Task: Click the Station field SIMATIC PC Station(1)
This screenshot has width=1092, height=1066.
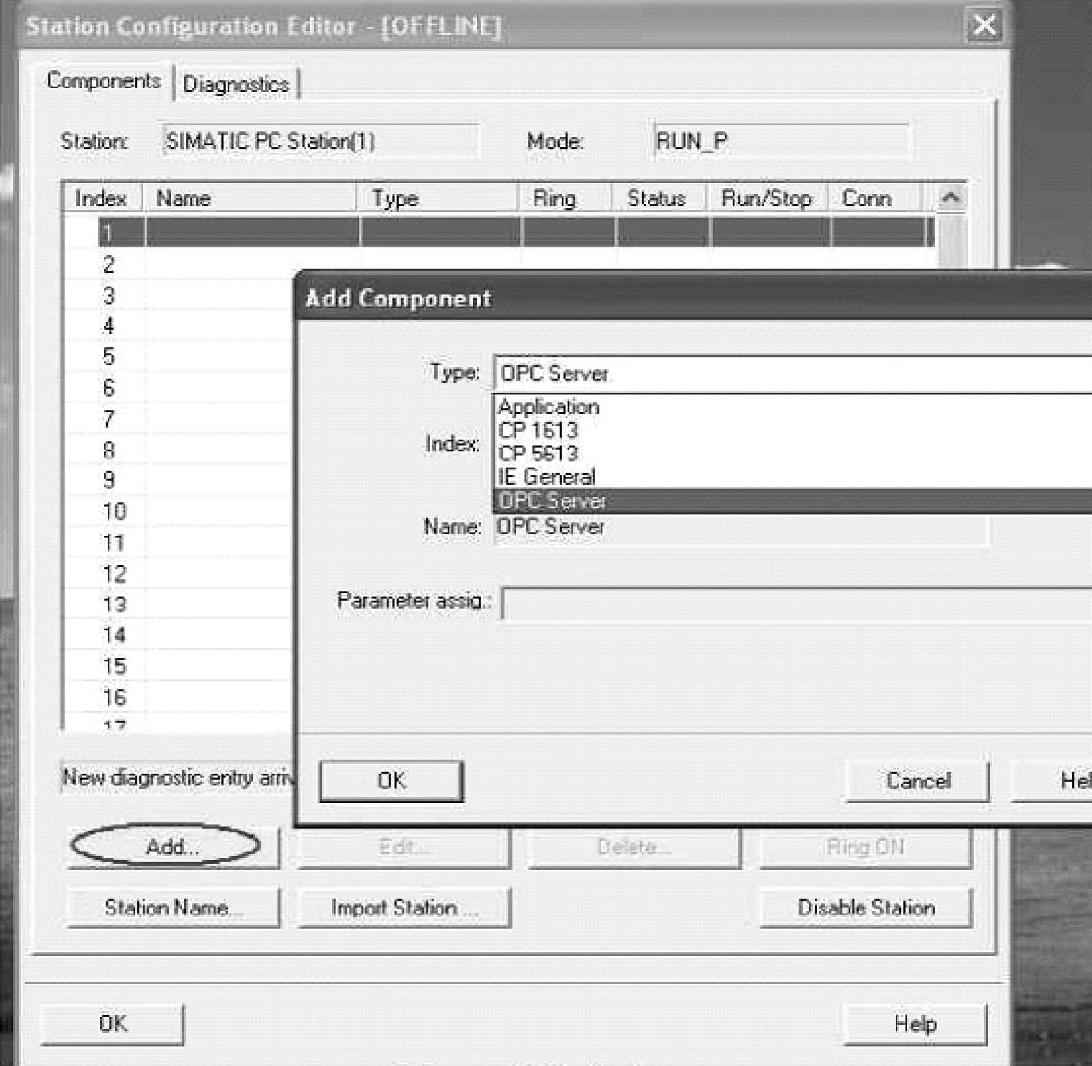Action: 320,141
